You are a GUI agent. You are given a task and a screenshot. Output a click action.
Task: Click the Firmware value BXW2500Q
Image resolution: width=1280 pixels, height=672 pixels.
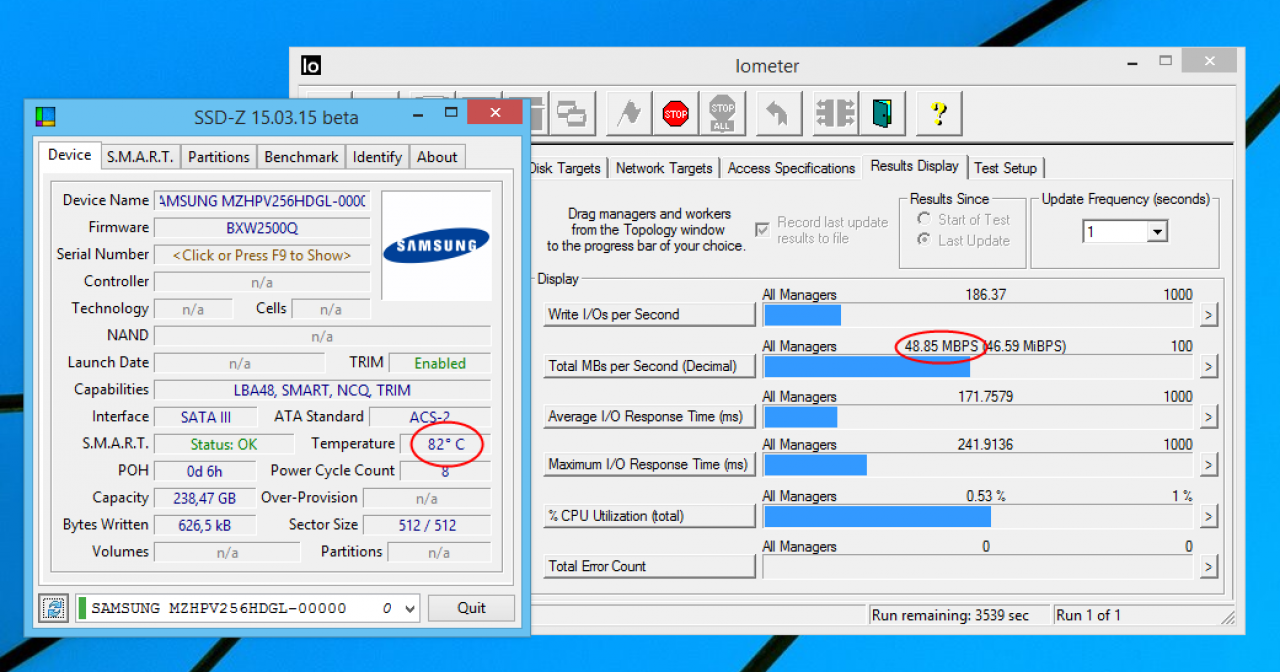pyautogui.click(x=262, y=228)
